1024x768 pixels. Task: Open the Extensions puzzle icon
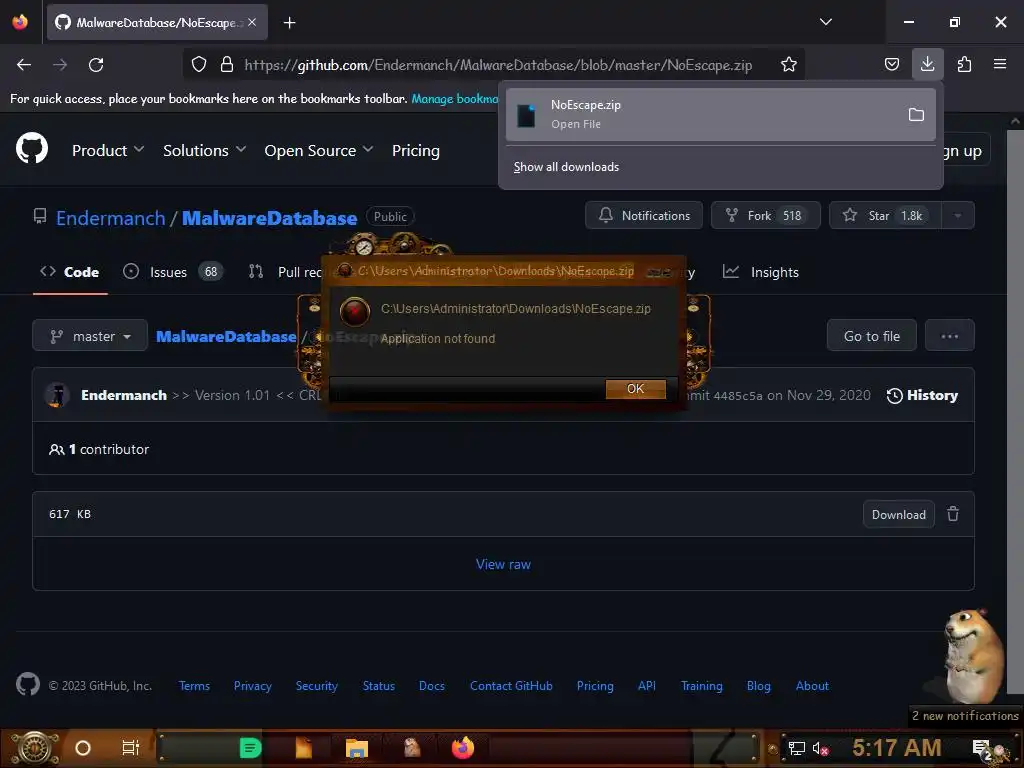pos(964,65)
